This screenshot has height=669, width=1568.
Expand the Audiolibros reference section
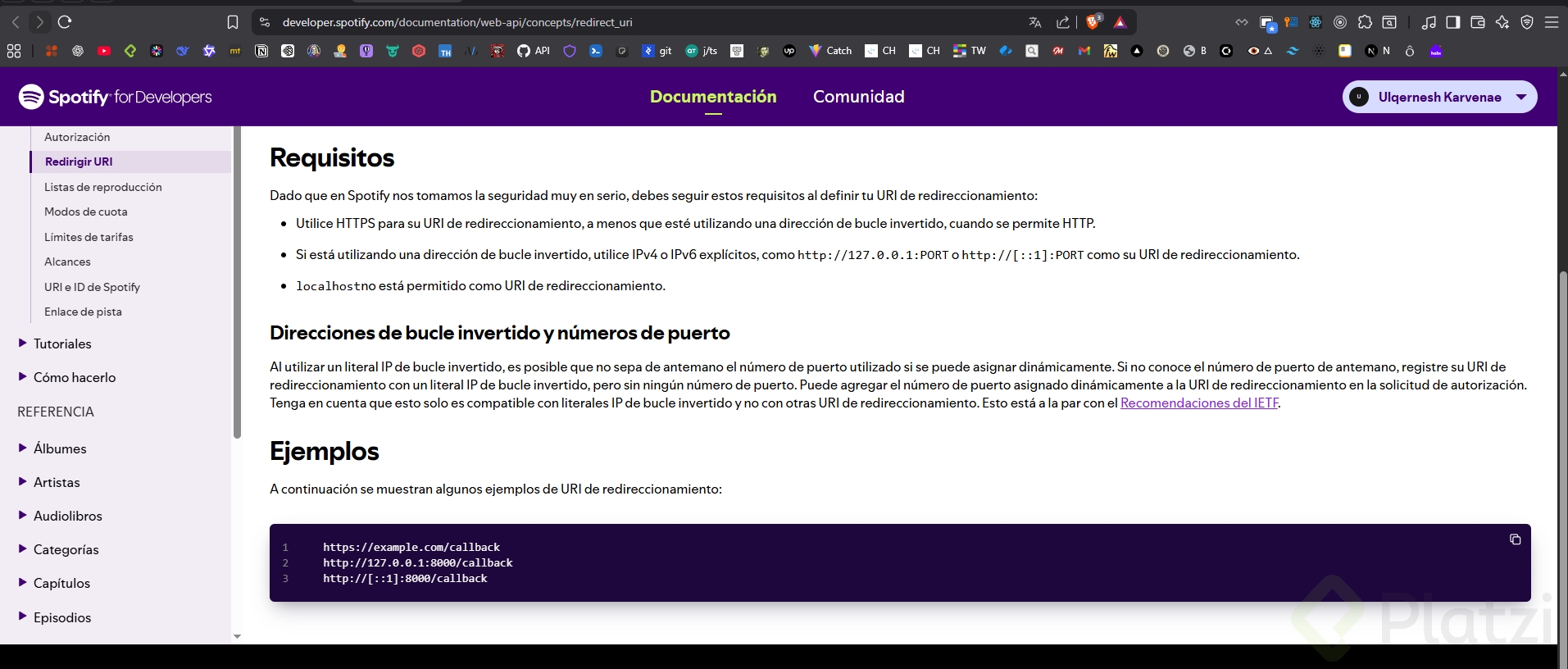tap(60, 516)
